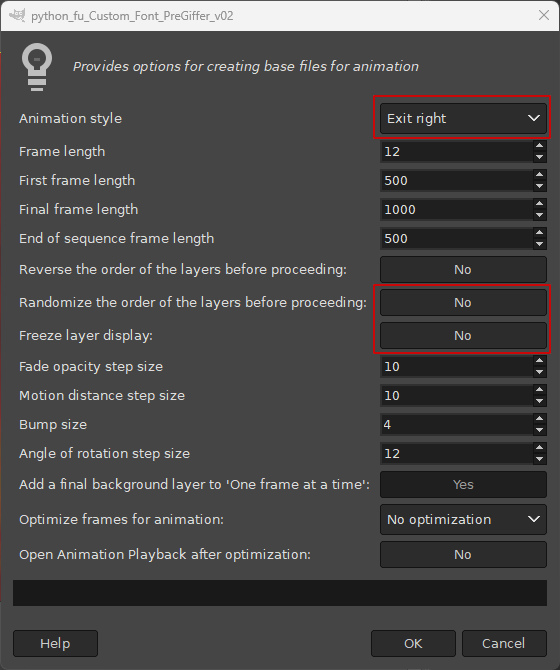
Task: Increase Fade opacity step size up arrow
Action: pos(539,361)
